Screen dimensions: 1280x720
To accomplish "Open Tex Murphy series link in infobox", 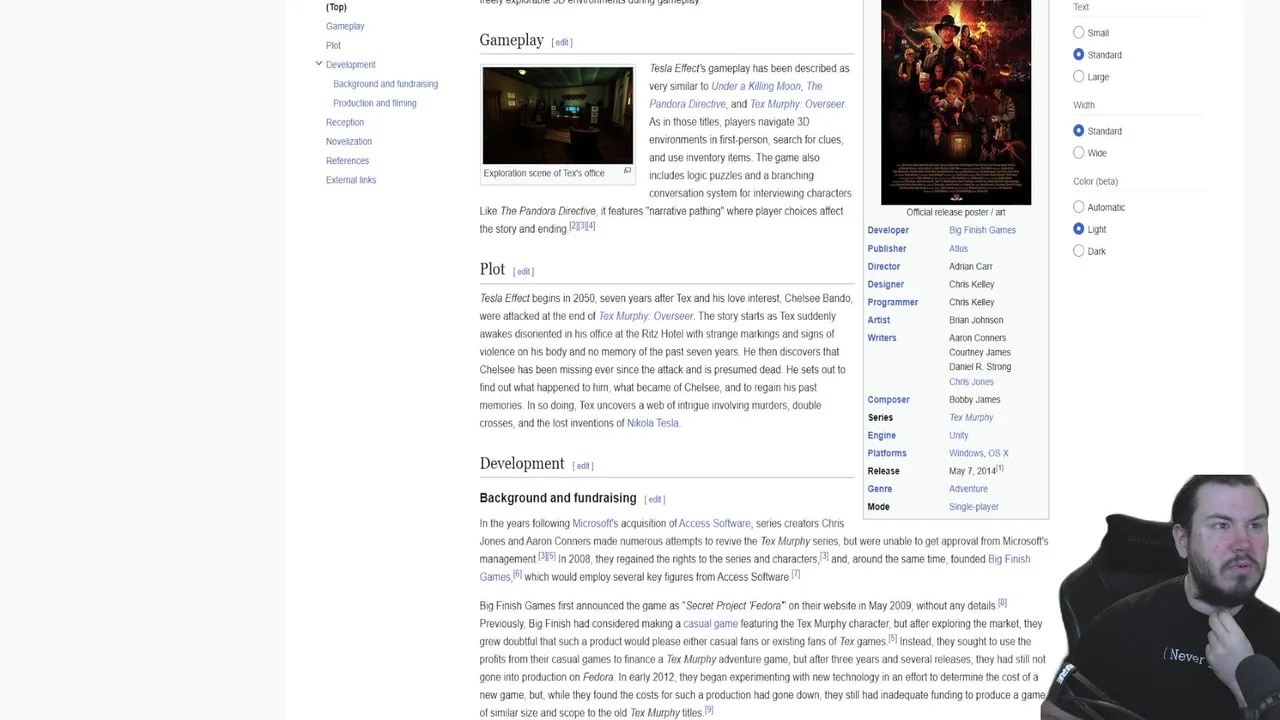I will tap(971, 418).
